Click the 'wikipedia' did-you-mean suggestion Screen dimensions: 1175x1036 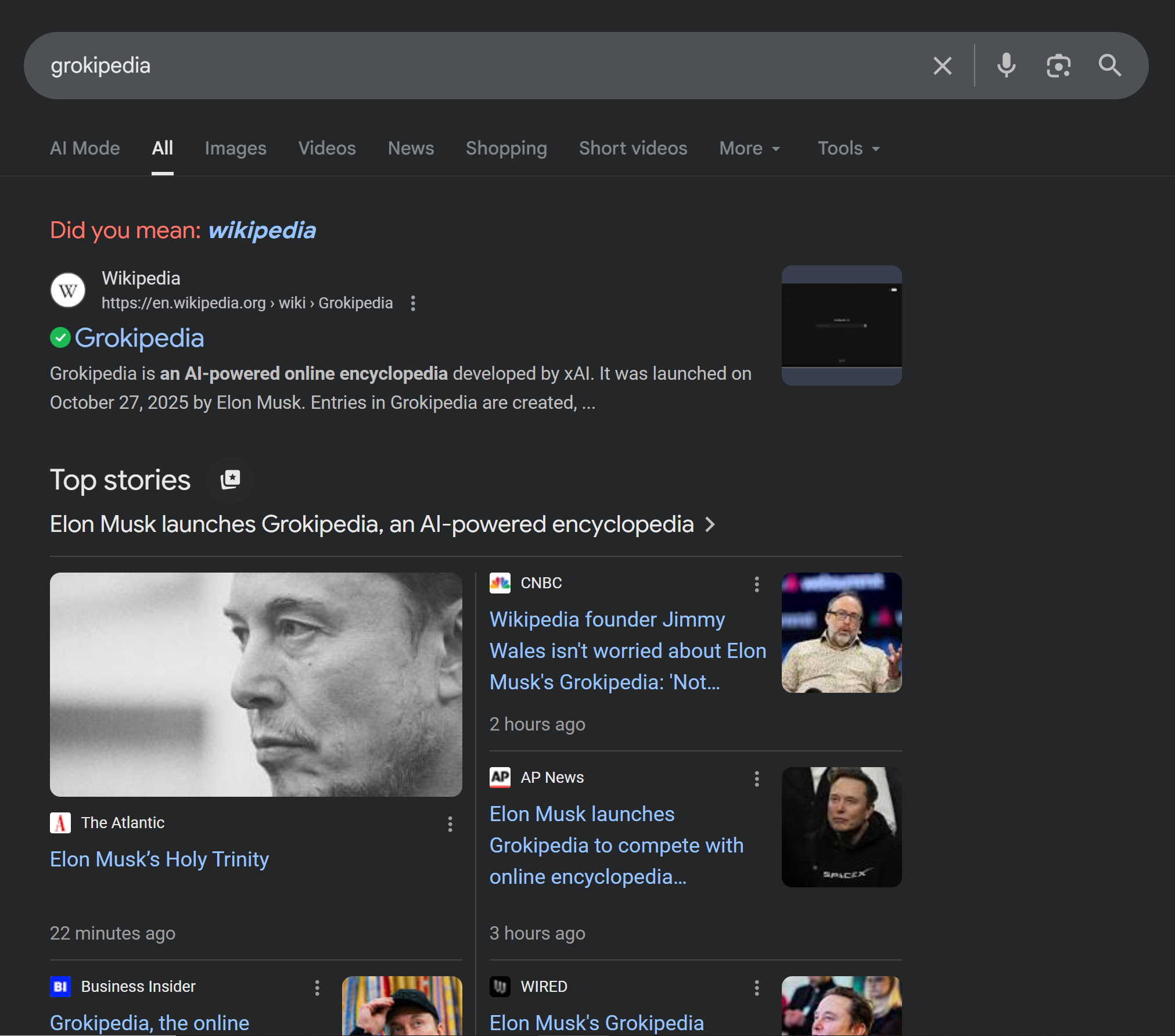(x=262, y=231)
